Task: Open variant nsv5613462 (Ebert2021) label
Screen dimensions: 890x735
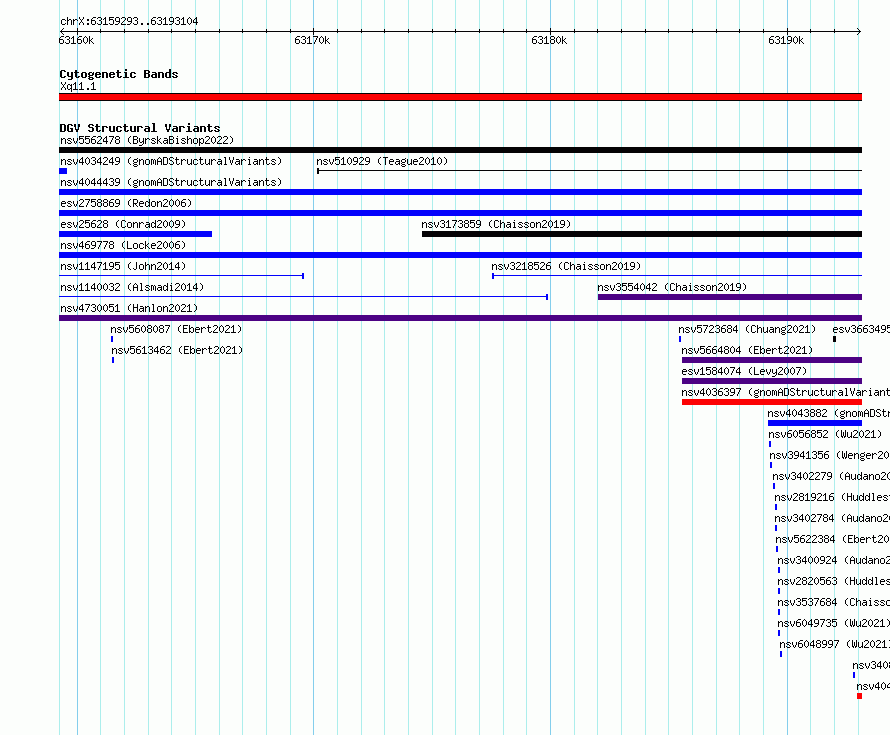Action: click(x=177, y=350)
